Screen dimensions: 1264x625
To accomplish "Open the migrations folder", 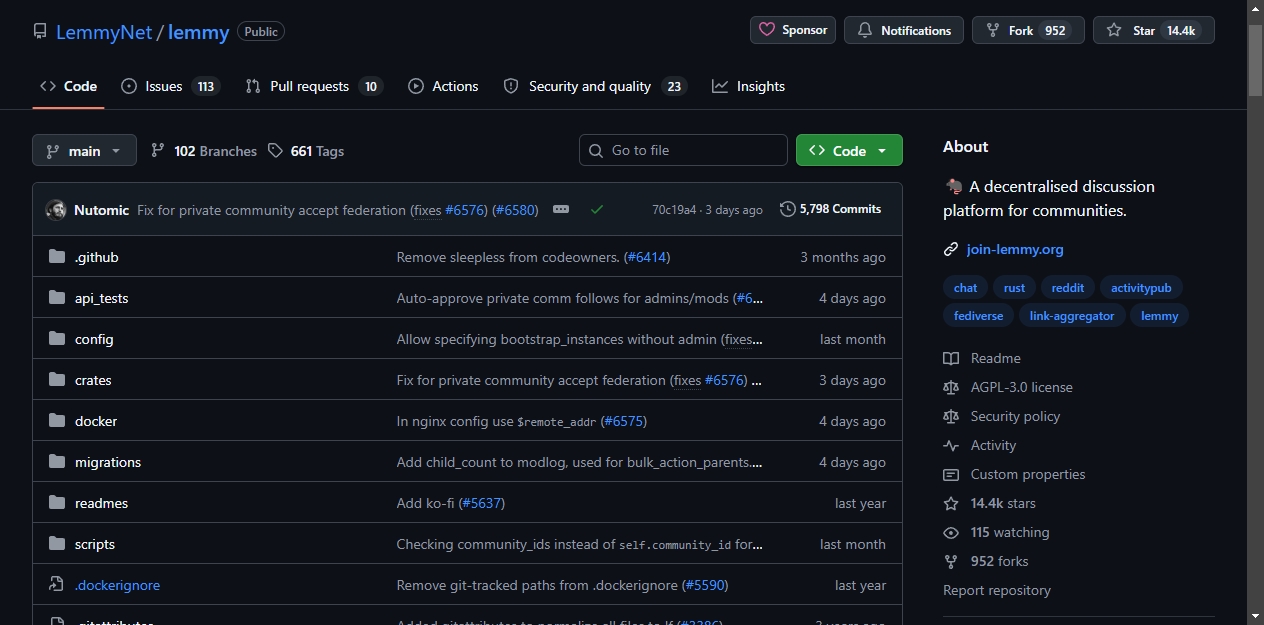I will [x=108, y=462].
